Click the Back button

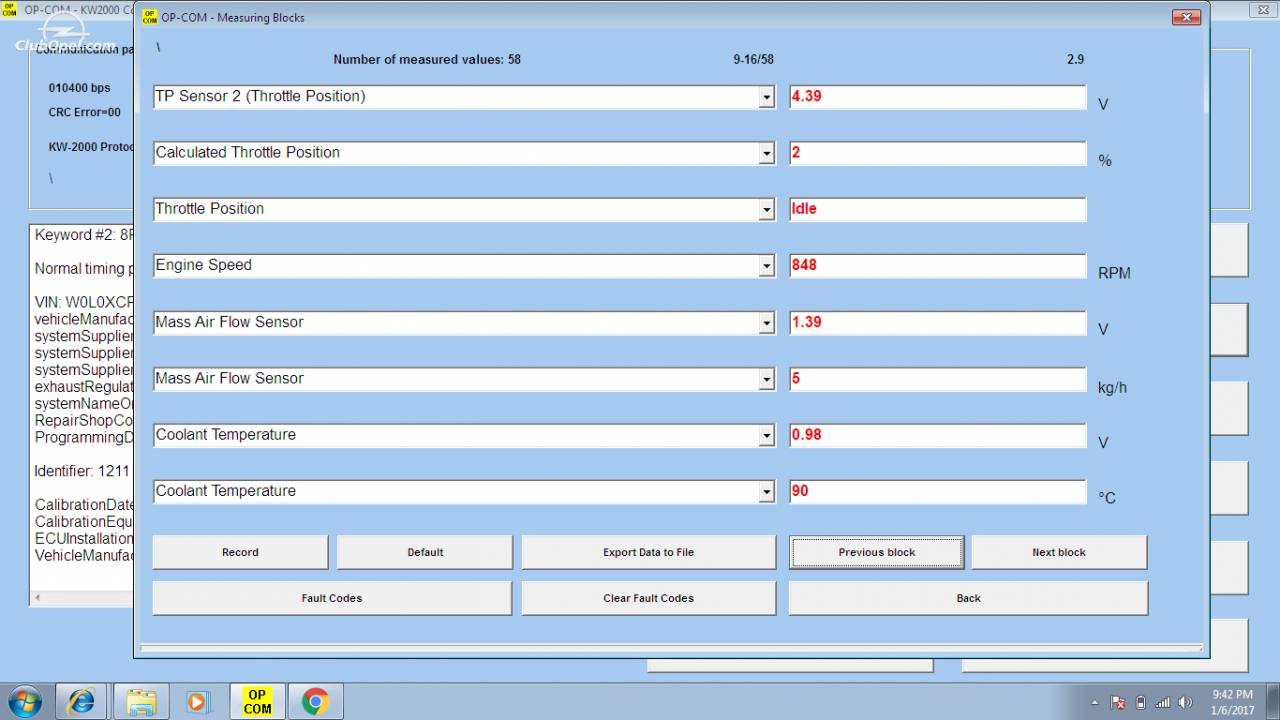coord(968,598)
